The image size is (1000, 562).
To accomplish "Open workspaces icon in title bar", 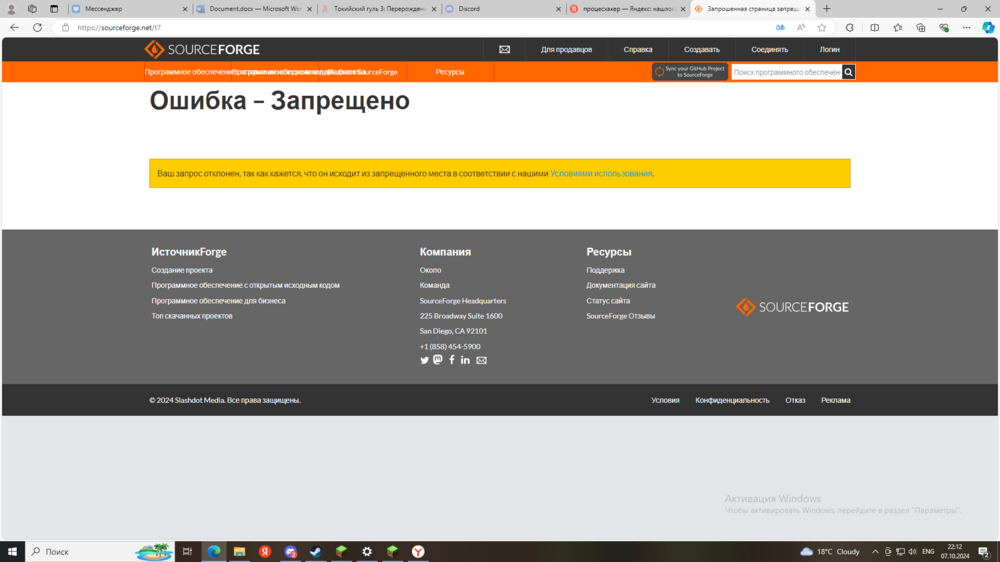I will [x=32, y=9].
